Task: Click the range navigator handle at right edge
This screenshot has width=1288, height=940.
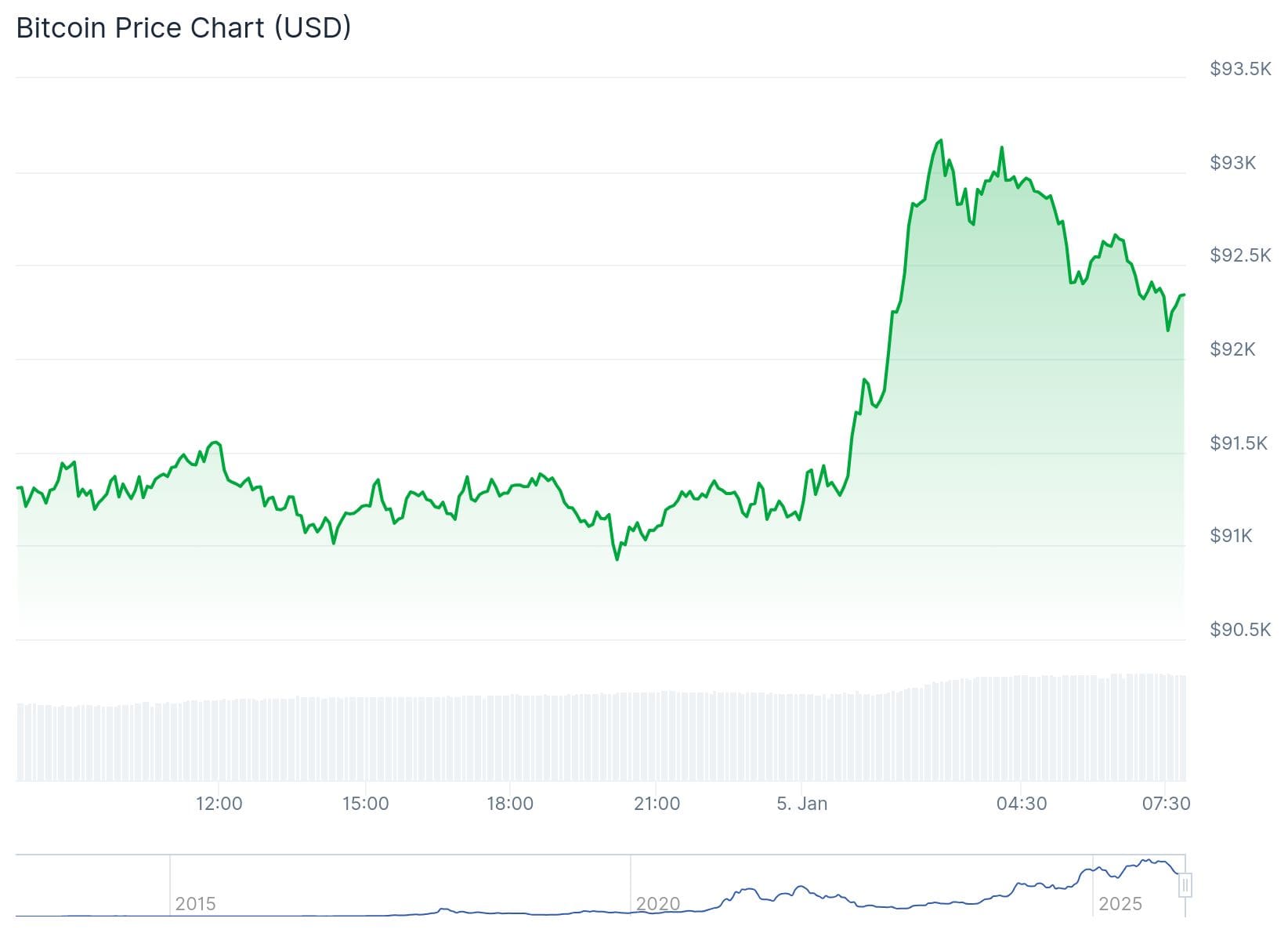Action: pyautogui.click(x=1185, y=886)
